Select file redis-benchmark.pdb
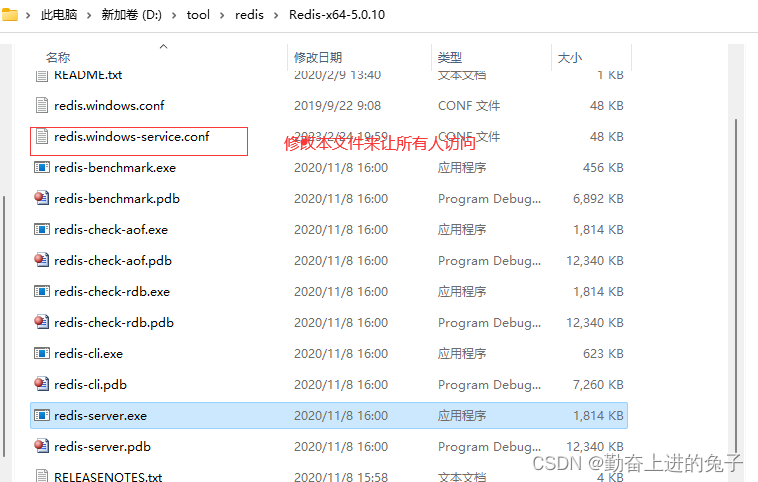The width and height of the screenshot is (758, 482). coord(117,198)
